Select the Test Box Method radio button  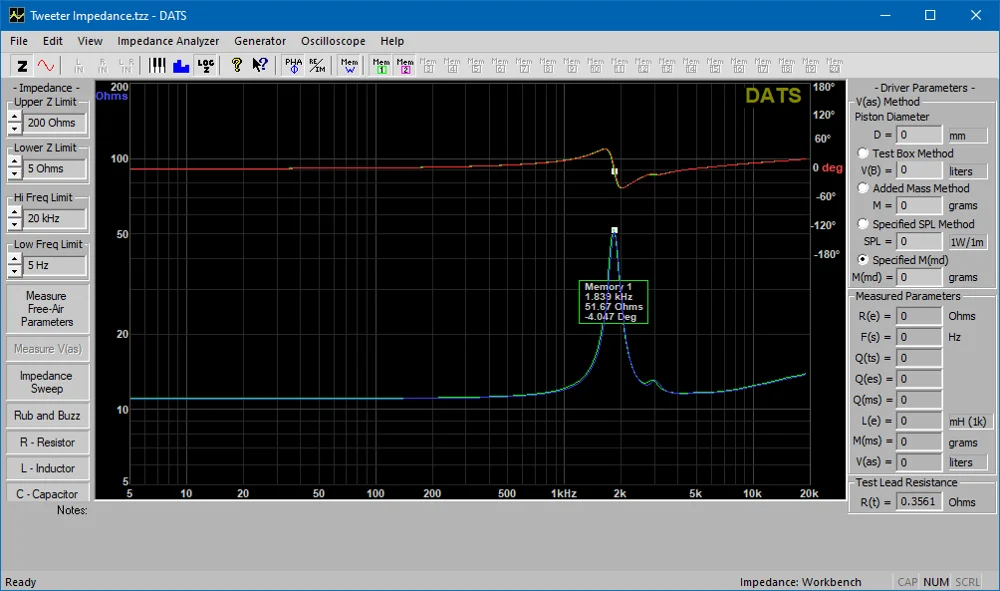863,154
